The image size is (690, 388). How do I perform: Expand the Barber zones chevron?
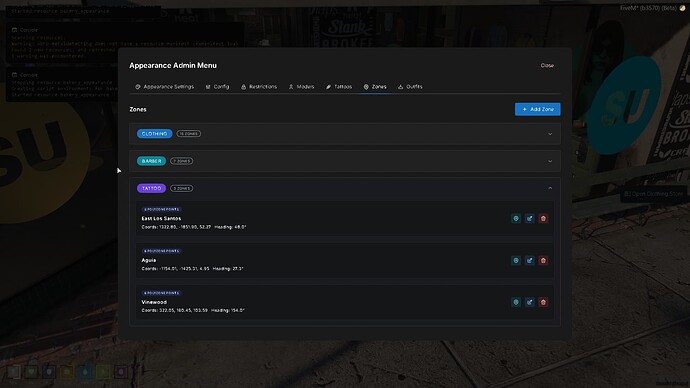click(550, 161)
